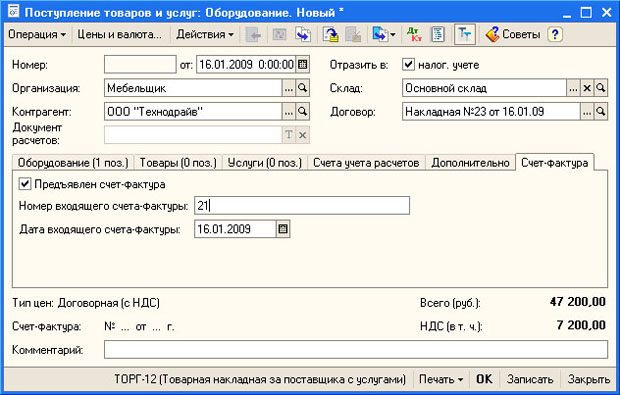Open the Печать dropdown

(x=440, y=379)
